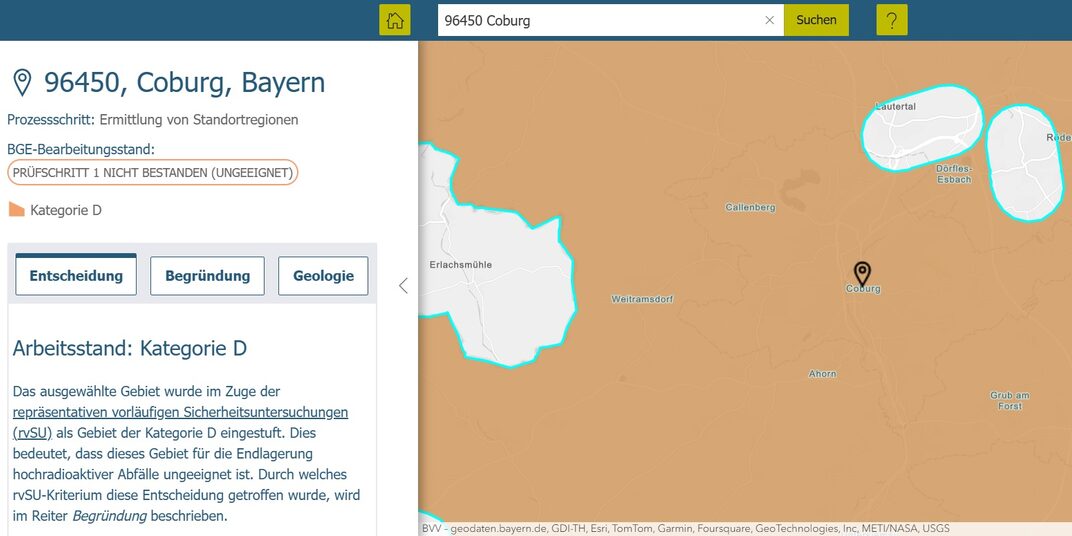Click the home icon button

coord(395,20)
